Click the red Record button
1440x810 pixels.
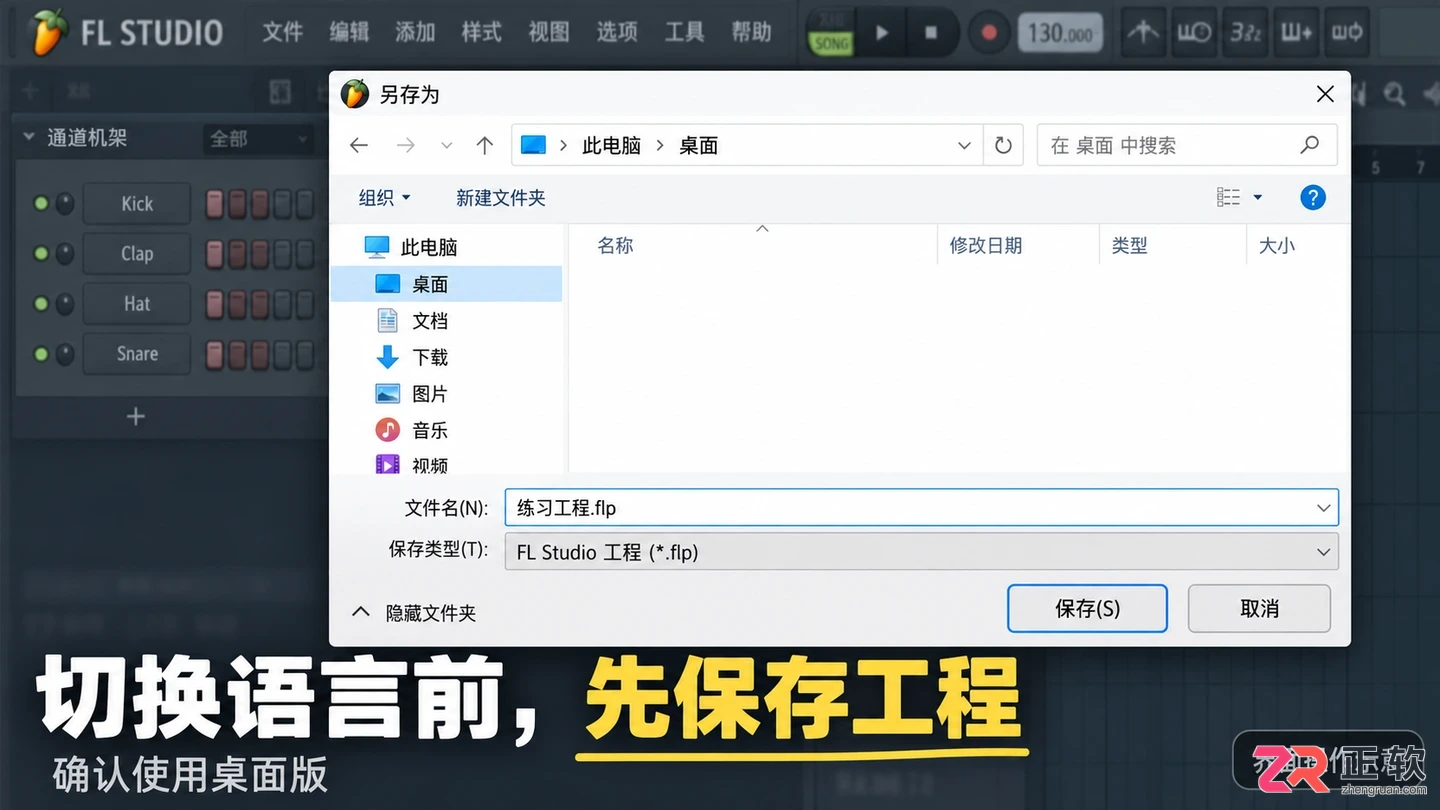pos(989,33)
